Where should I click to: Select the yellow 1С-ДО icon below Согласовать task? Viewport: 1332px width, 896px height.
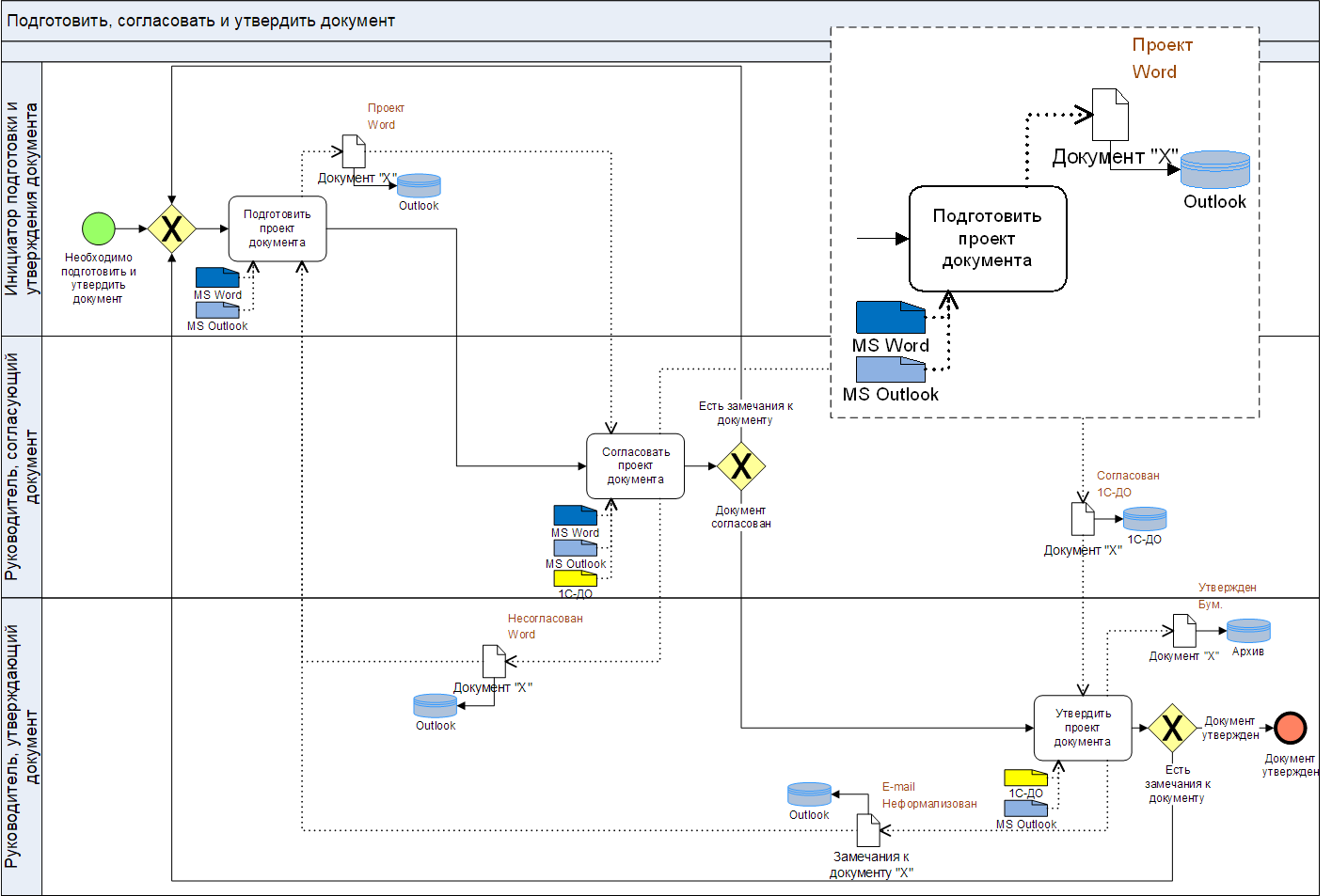[575, 578]
